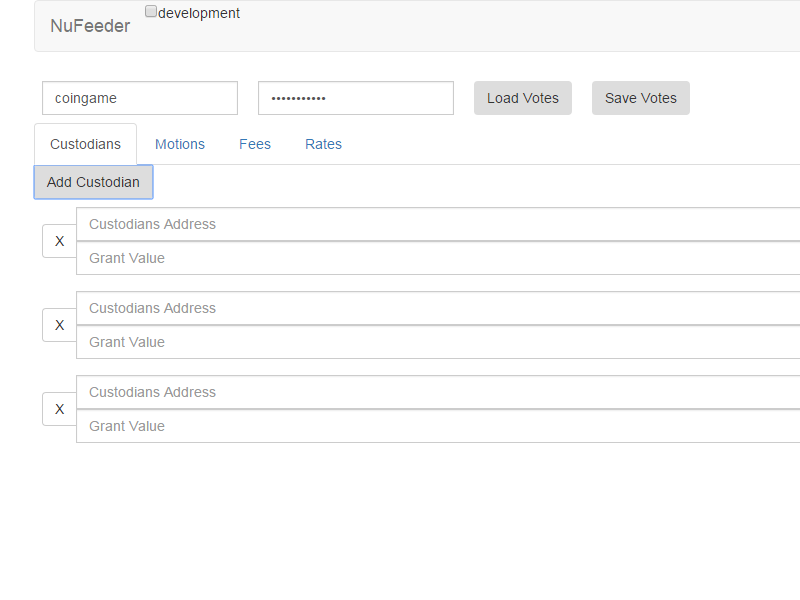Image resolution: width=800 pixels, height=600 pixels.
Task: Remove the third custodian with its X button
Action: (x=60, y=409)
